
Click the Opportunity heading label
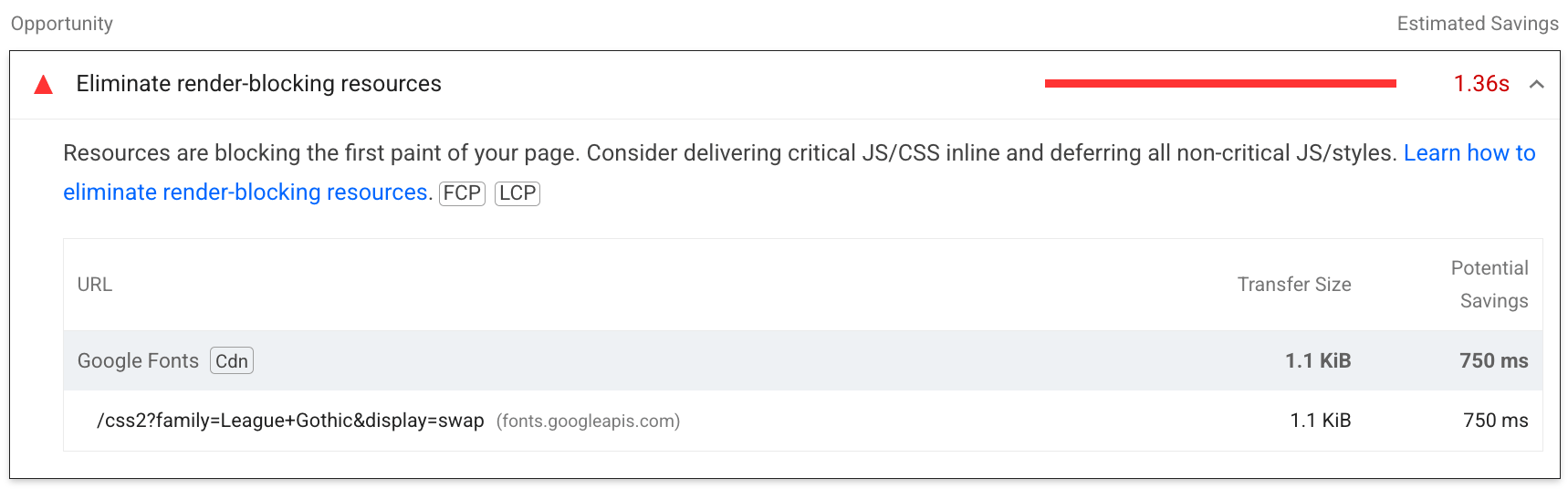(62, 24)
